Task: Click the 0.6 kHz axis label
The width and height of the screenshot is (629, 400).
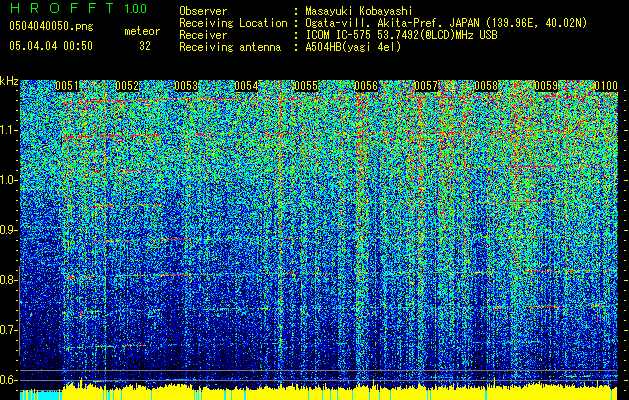Action: point(9,380)
